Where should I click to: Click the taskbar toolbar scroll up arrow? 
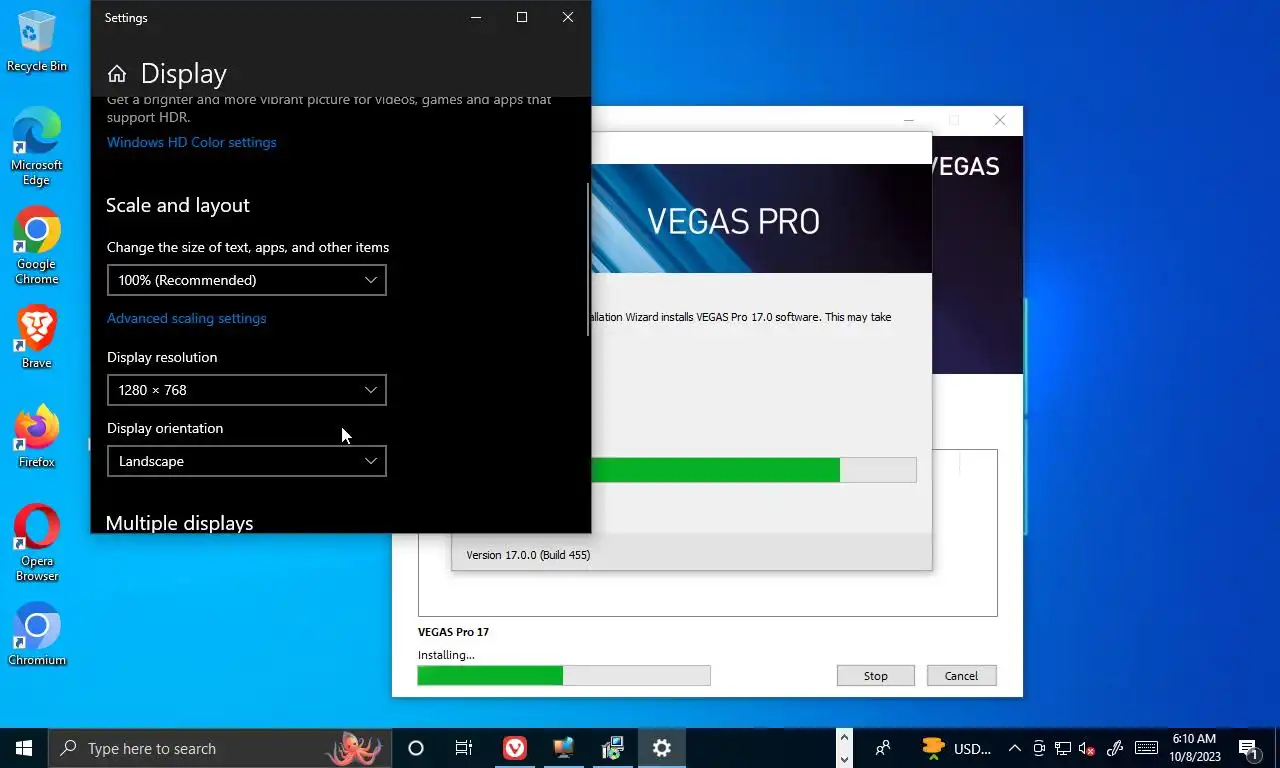[x=844, y=738]
